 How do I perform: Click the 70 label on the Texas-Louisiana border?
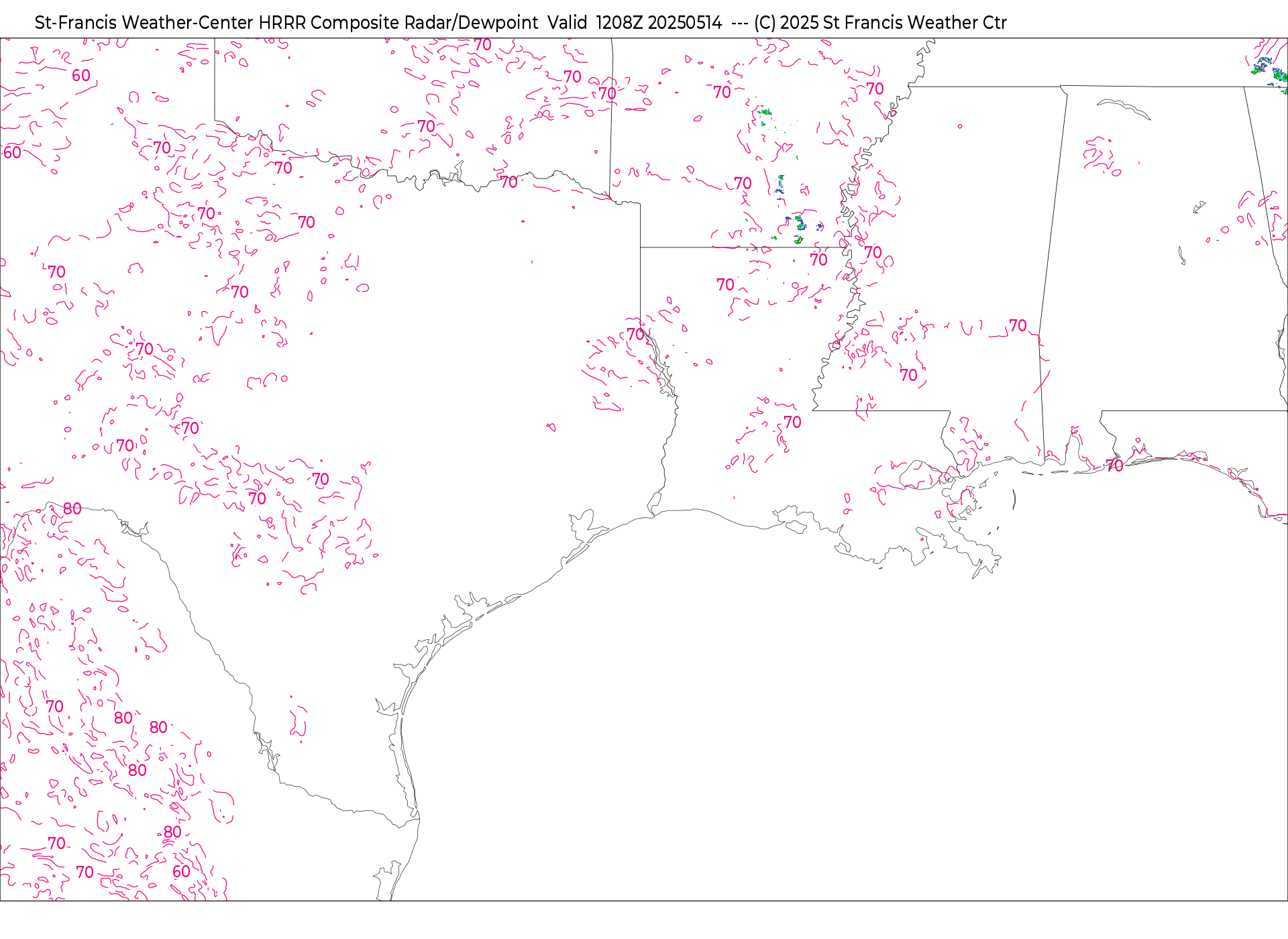(635, 334)
